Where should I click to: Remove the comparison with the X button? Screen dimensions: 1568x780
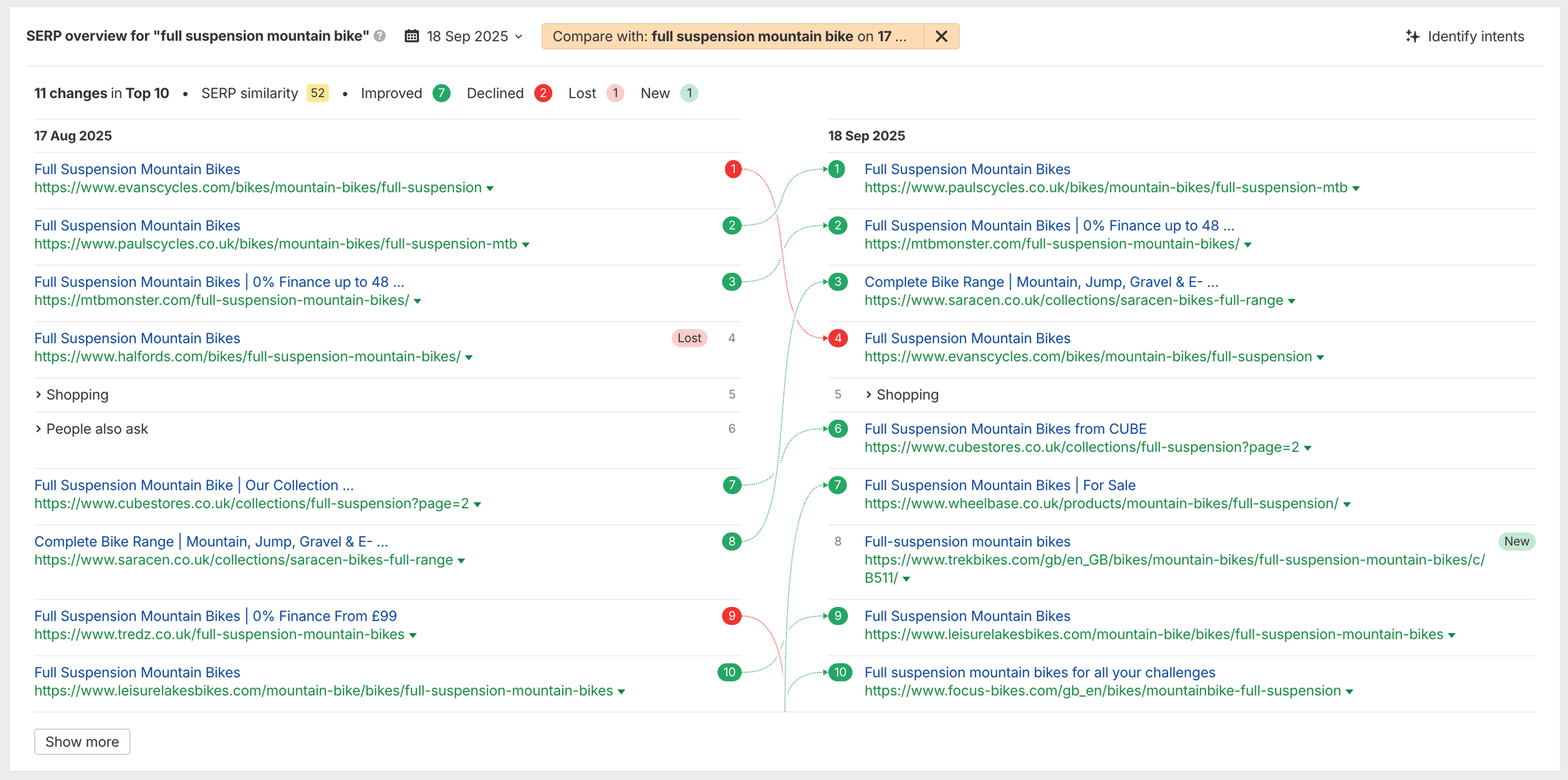point(941,37)
